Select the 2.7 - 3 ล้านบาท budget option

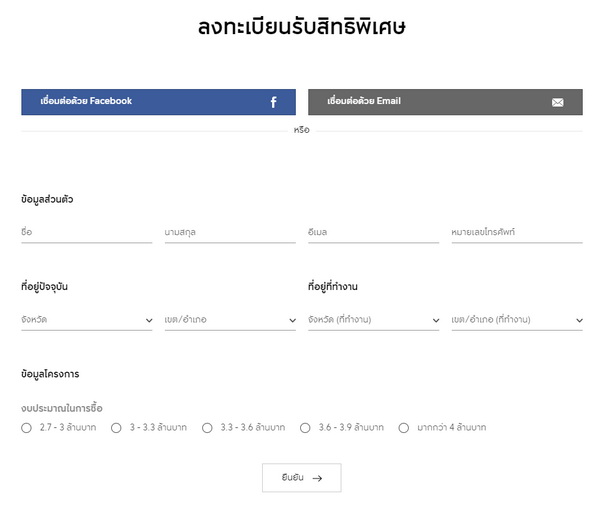[27, 428]
